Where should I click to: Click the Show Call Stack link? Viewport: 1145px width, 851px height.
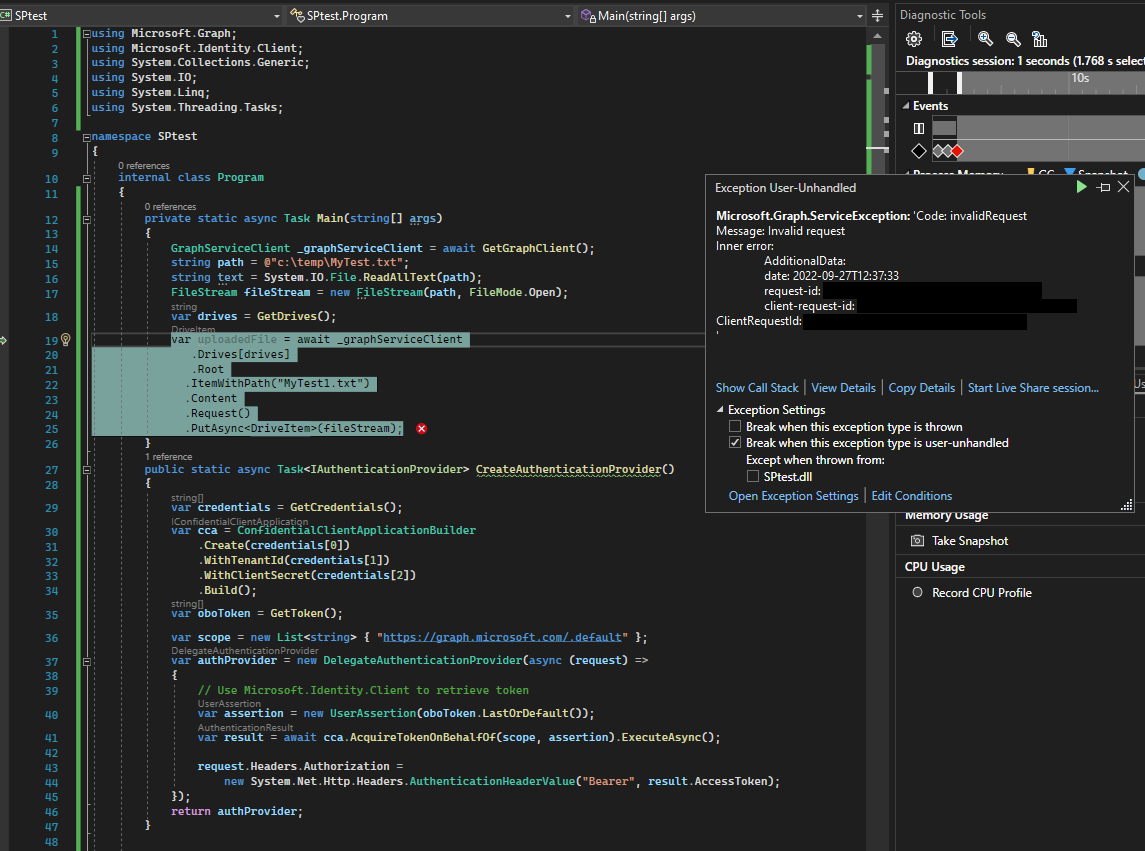(x=757, y=388)
